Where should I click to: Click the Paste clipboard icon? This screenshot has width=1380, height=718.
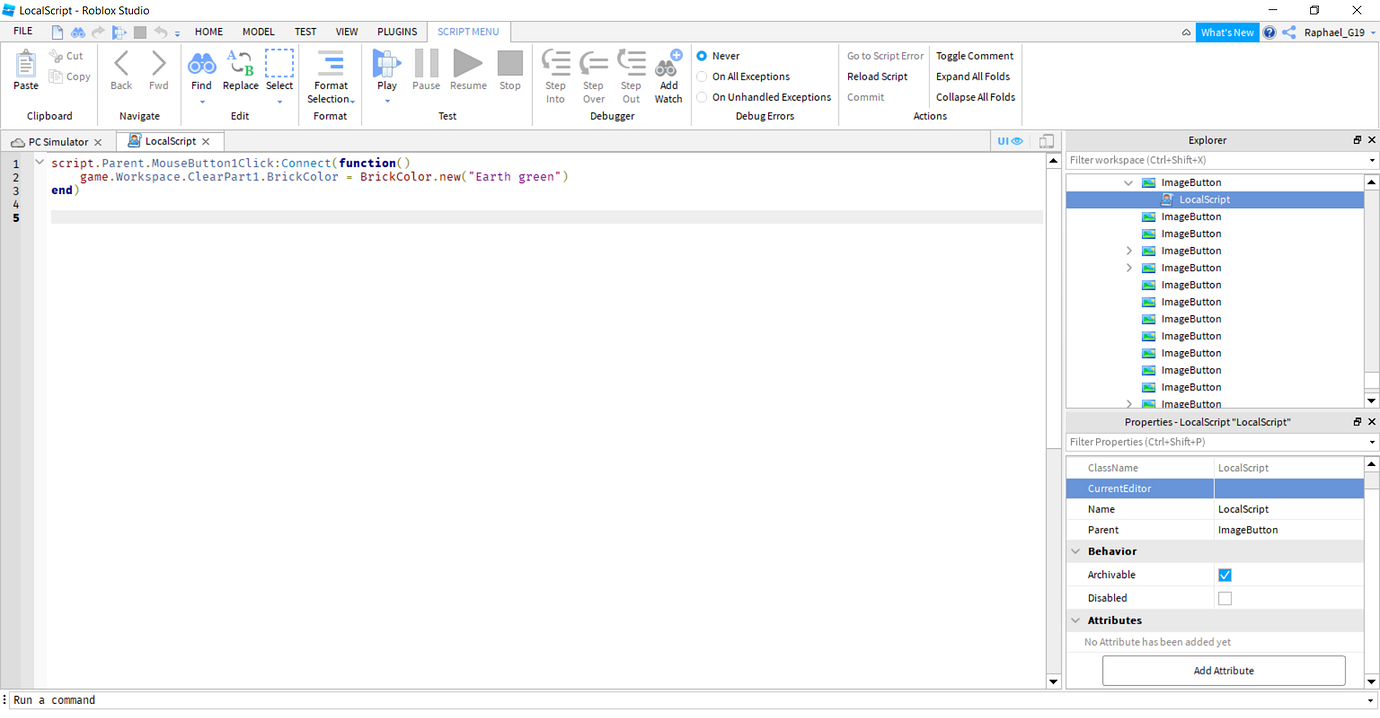click(26, 64)
